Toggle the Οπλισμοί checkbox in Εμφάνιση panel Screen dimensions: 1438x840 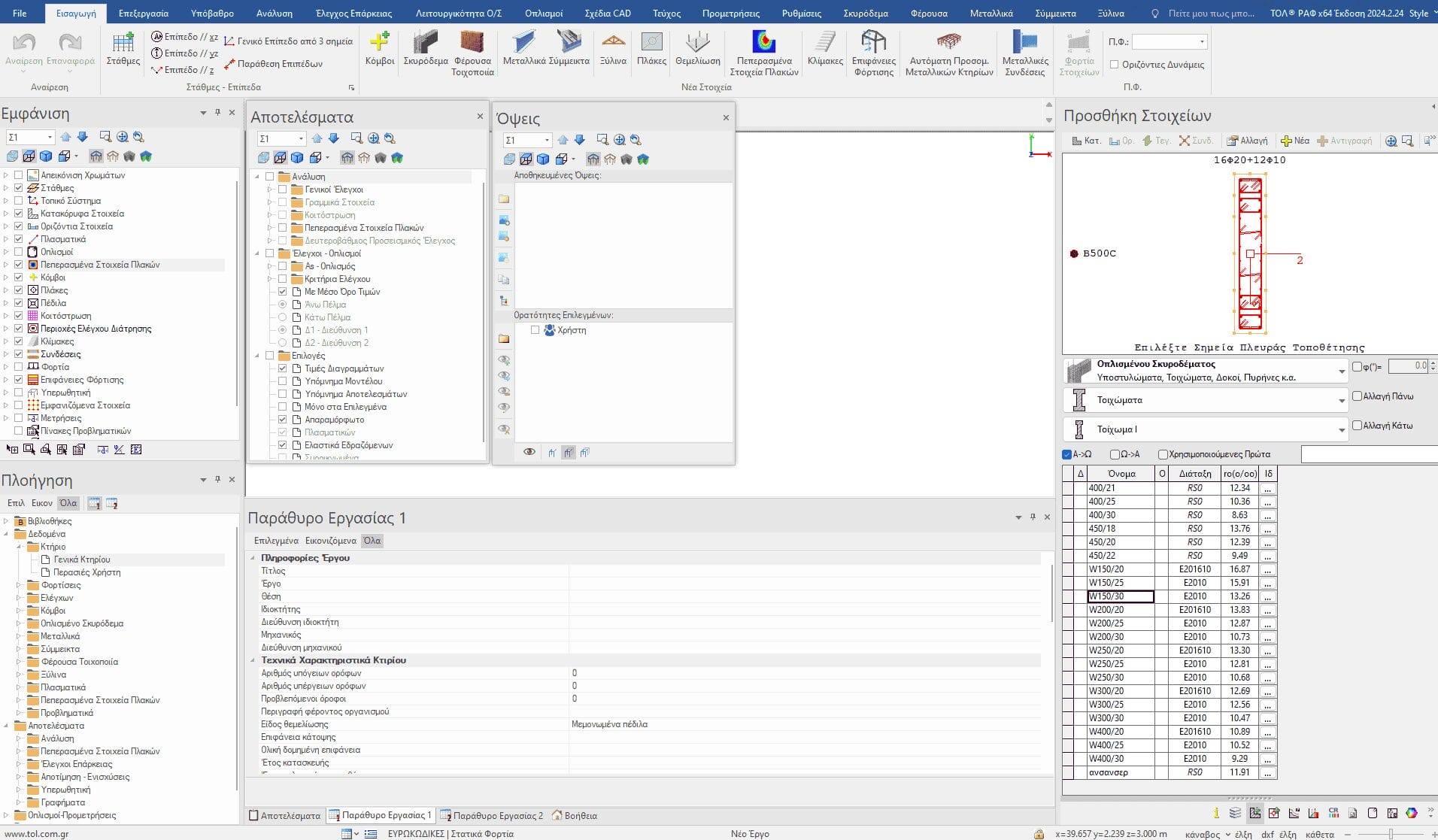(19, 252)
